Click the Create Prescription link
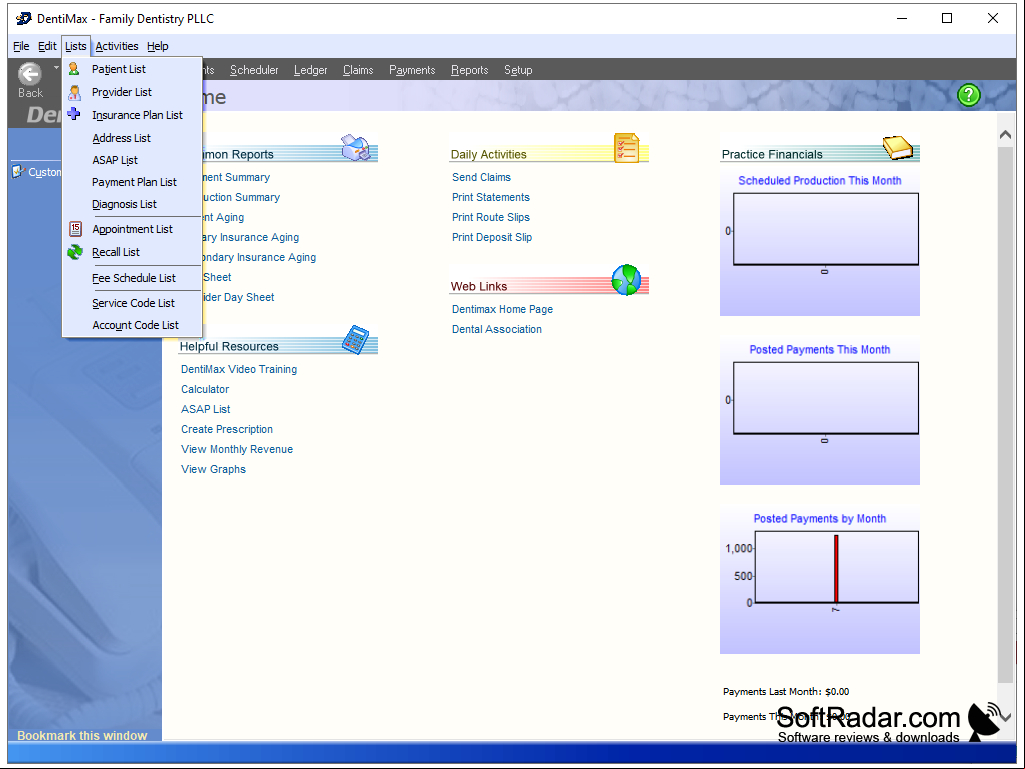Screen dimensions: 1025x769 [x=227, y=430]
